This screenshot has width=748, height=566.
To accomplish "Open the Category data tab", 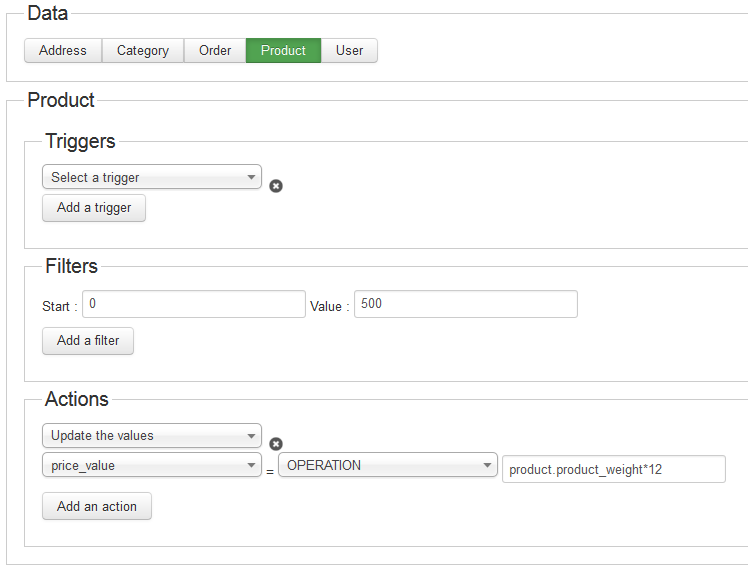I will point(143,50).
